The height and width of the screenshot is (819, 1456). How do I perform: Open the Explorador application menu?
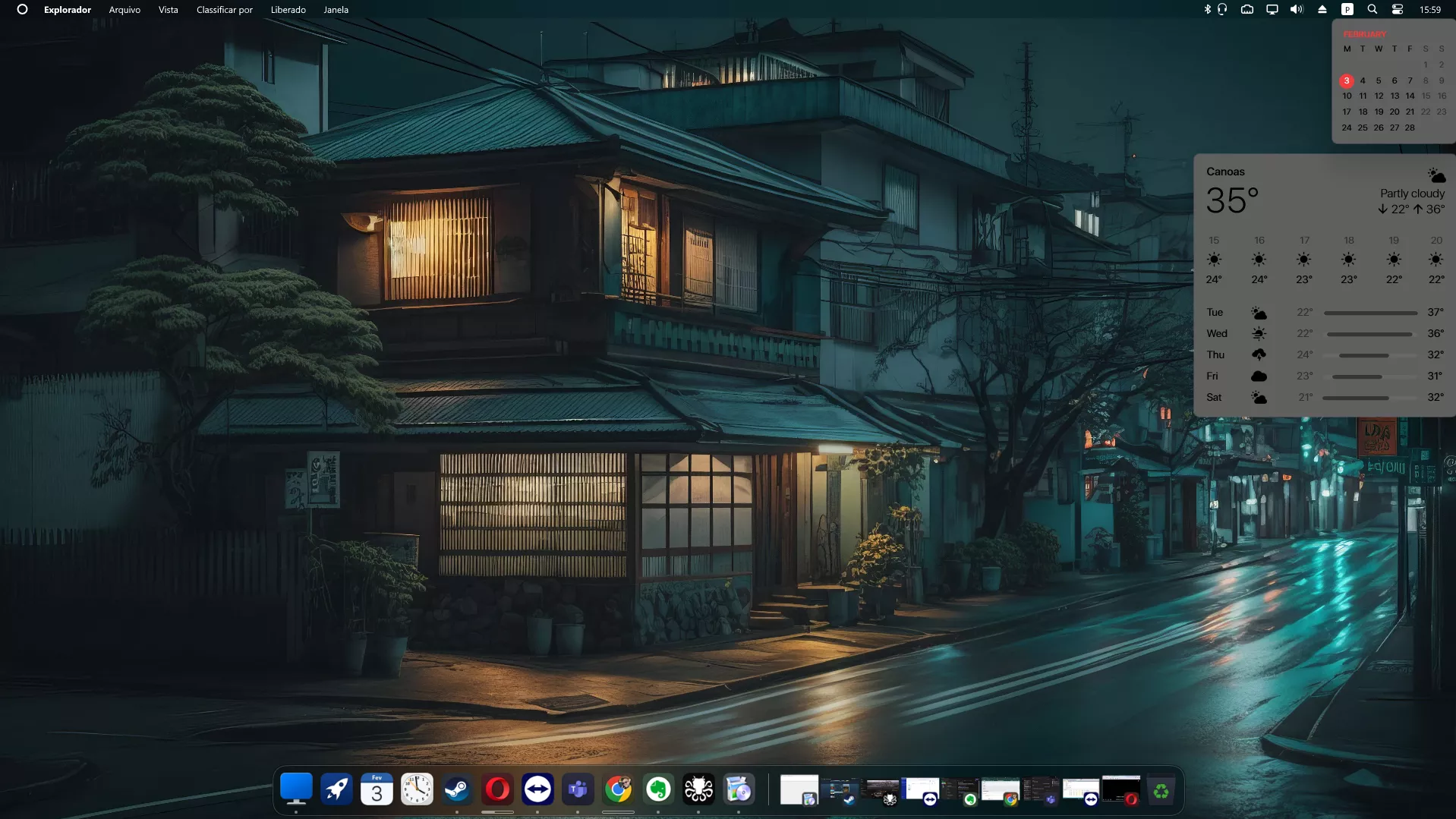coord(68,10)
